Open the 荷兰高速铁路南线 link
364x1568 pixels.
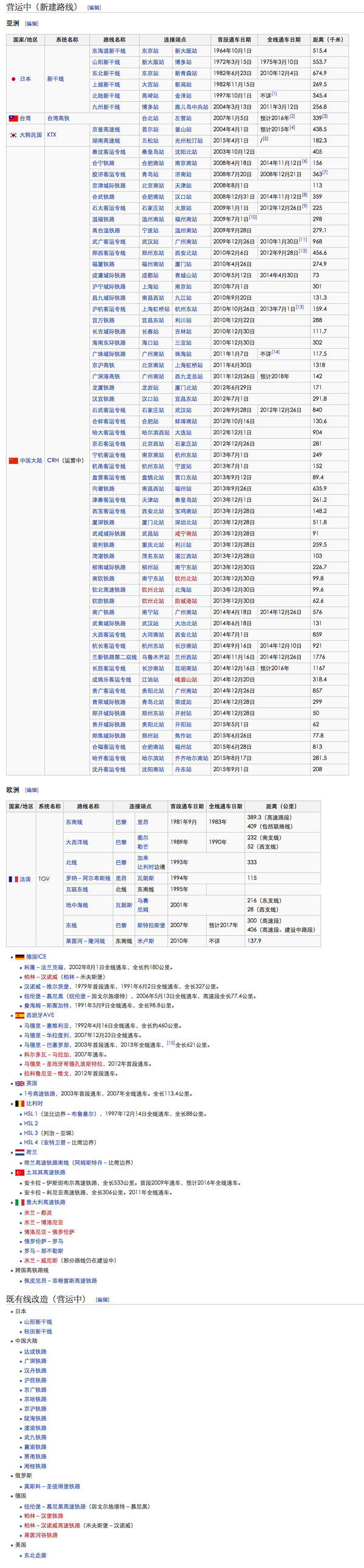coord(47,1163)
